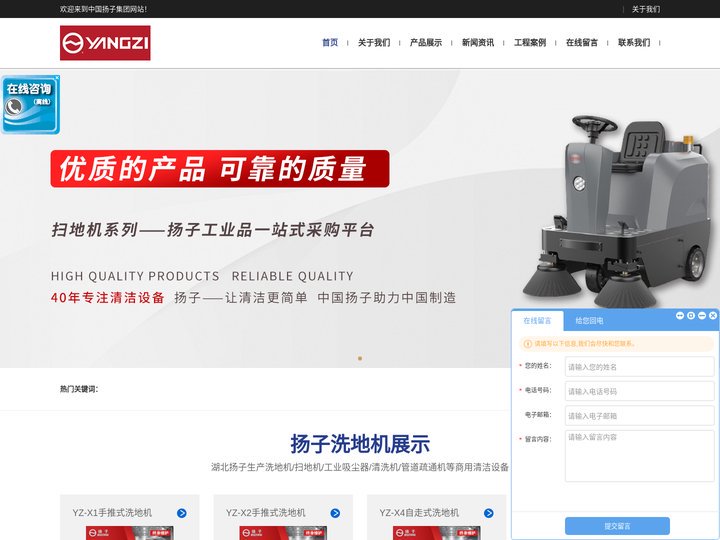Open the 工程案例 menu item

click(529, 43)
